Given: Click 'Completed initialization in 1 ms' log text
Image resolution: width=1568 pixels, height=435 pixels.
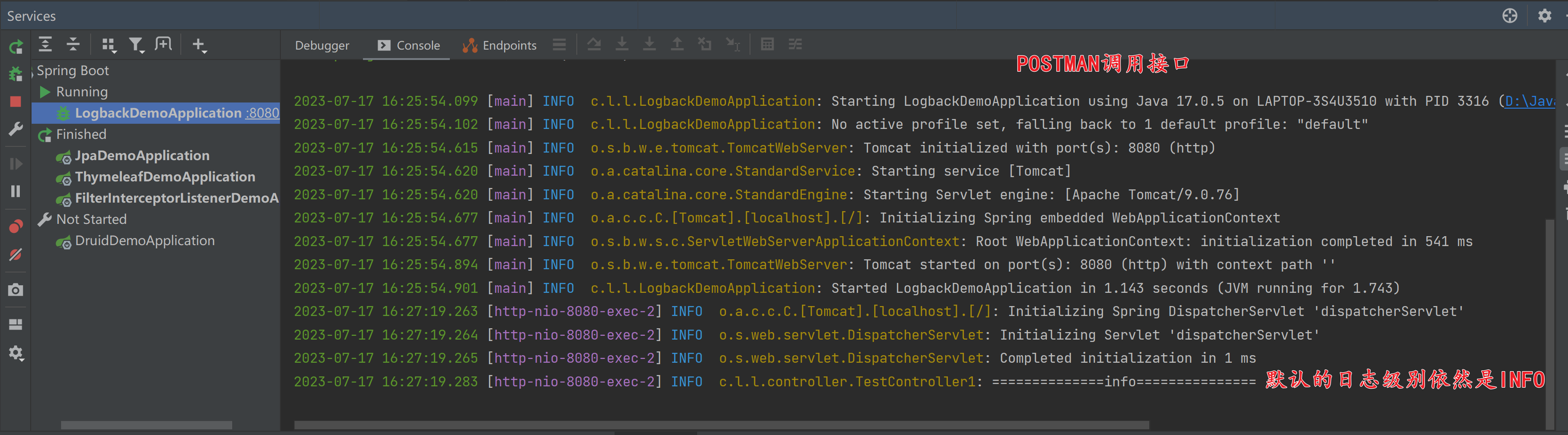Looking at the screenshot, I should pos(1127,358).
